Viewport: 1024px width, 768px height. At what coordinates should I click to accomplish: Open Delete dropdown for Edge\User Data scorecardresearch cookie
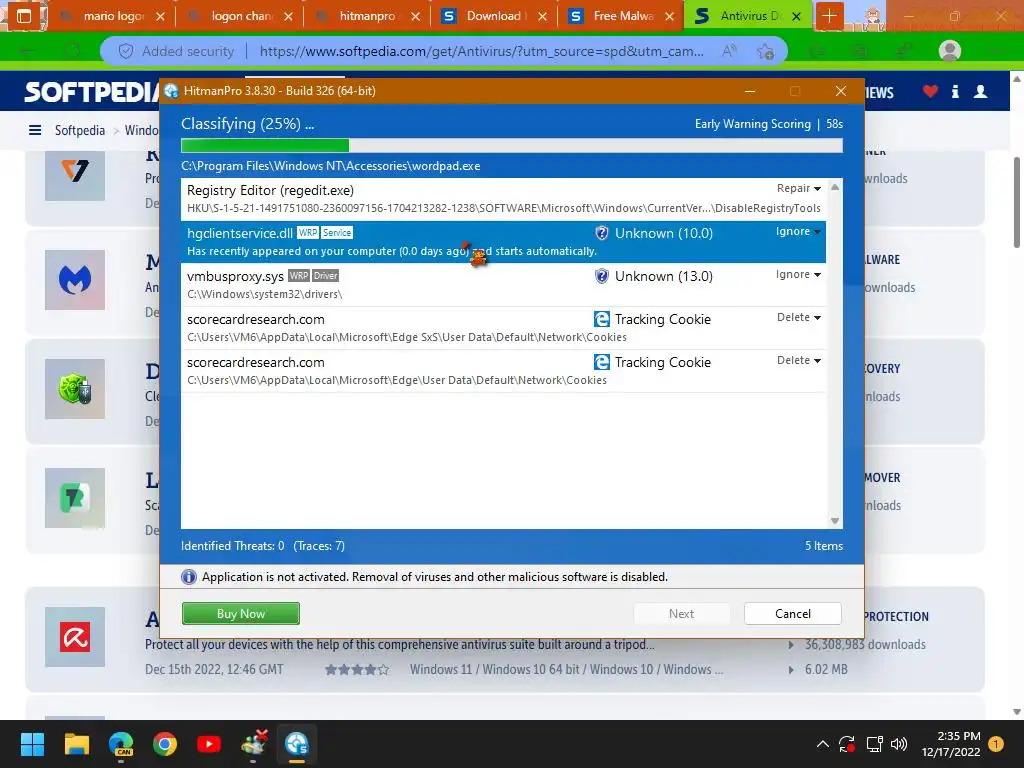click(798, 360)
